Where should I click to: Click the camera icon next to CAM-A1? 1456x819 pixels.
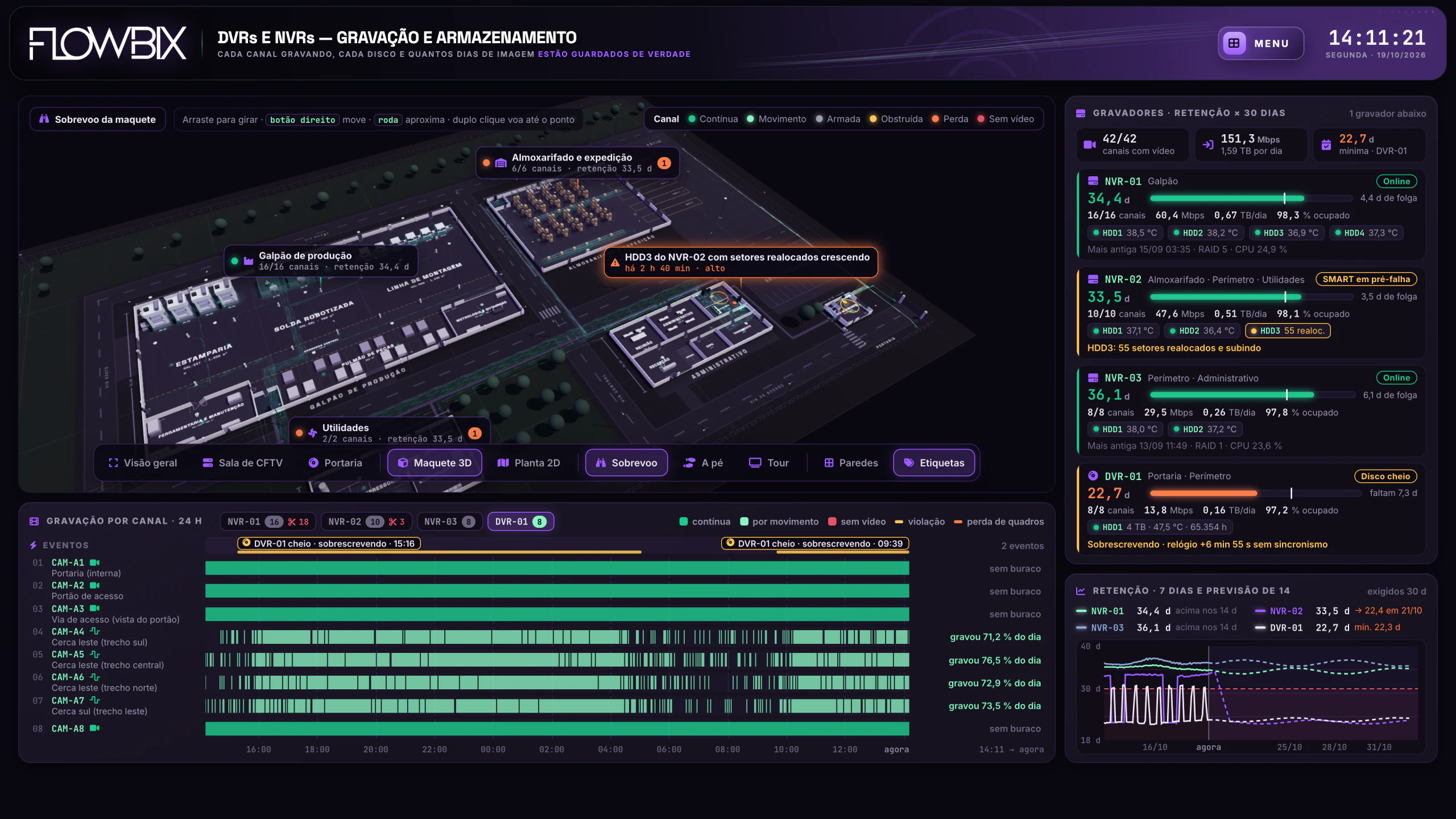click(x=94, y=562)
